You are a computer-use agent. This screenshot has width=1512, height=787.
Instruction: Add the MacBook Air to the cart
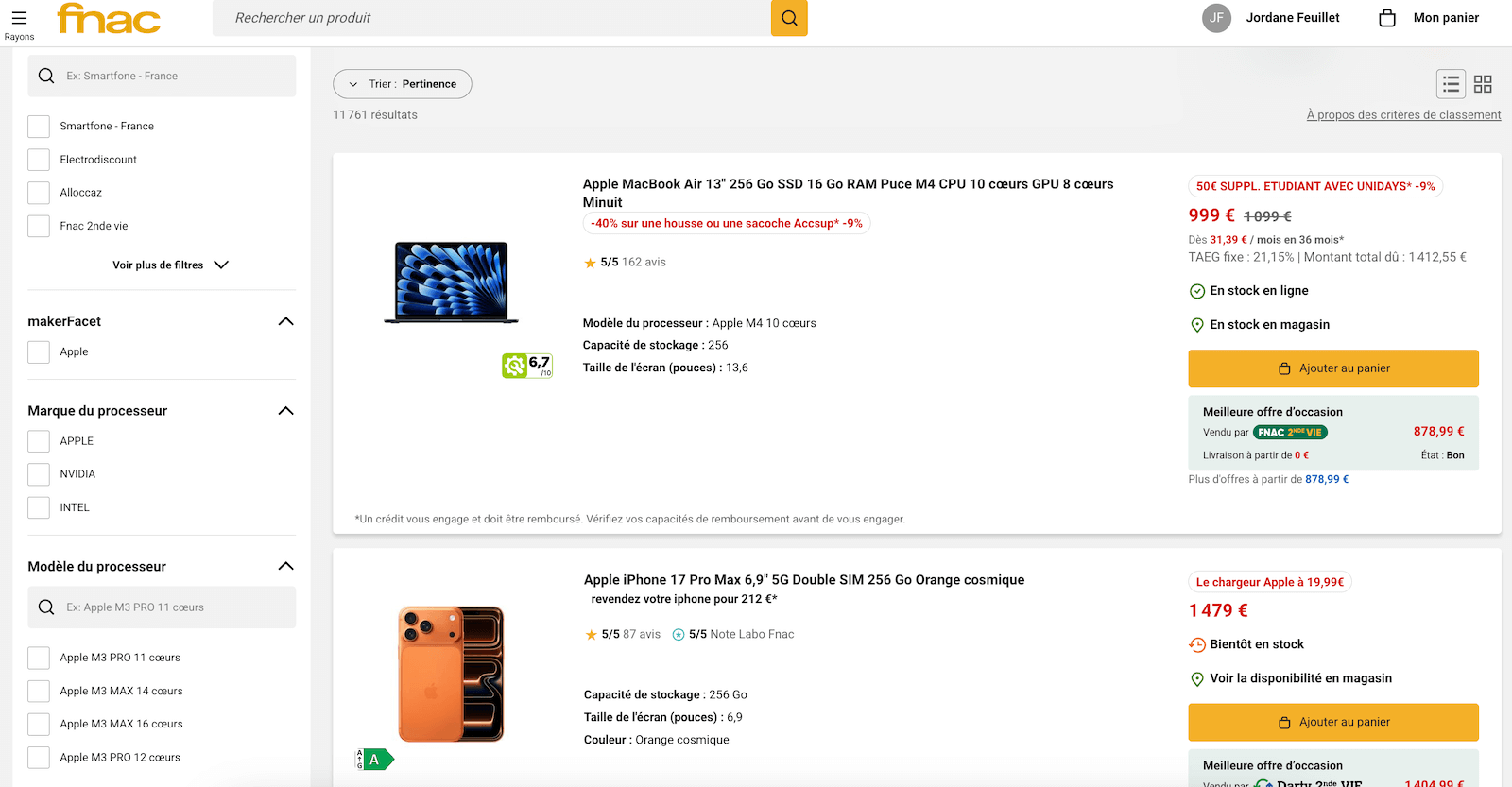tap(1332, 368)
